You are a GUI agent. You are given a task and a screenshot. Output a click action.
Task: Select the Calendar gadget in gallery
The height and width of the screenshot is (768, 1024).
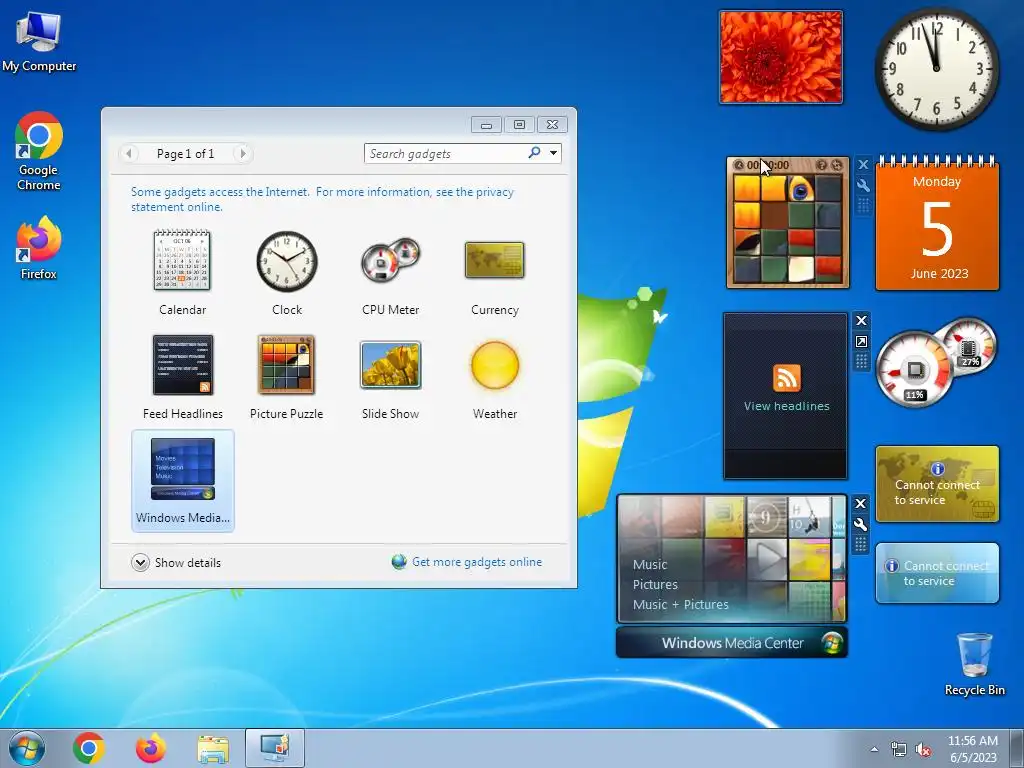click(182, 273)
